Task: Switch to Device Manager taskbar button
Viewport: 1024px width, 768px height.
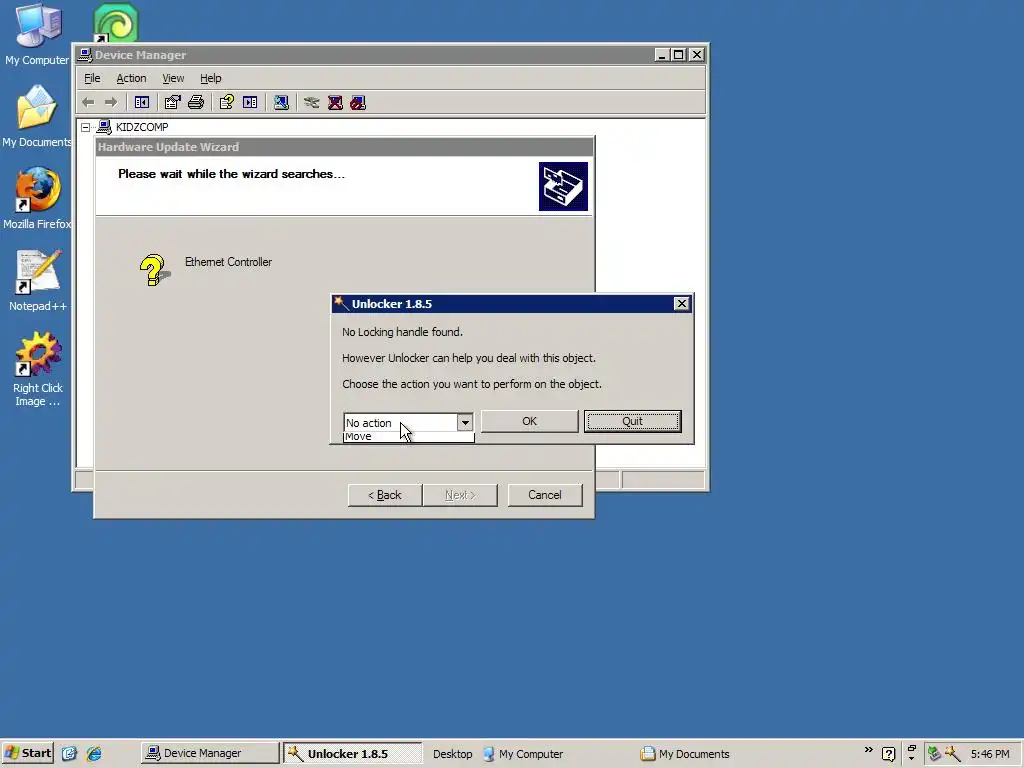Action: (x=210, y=753)
